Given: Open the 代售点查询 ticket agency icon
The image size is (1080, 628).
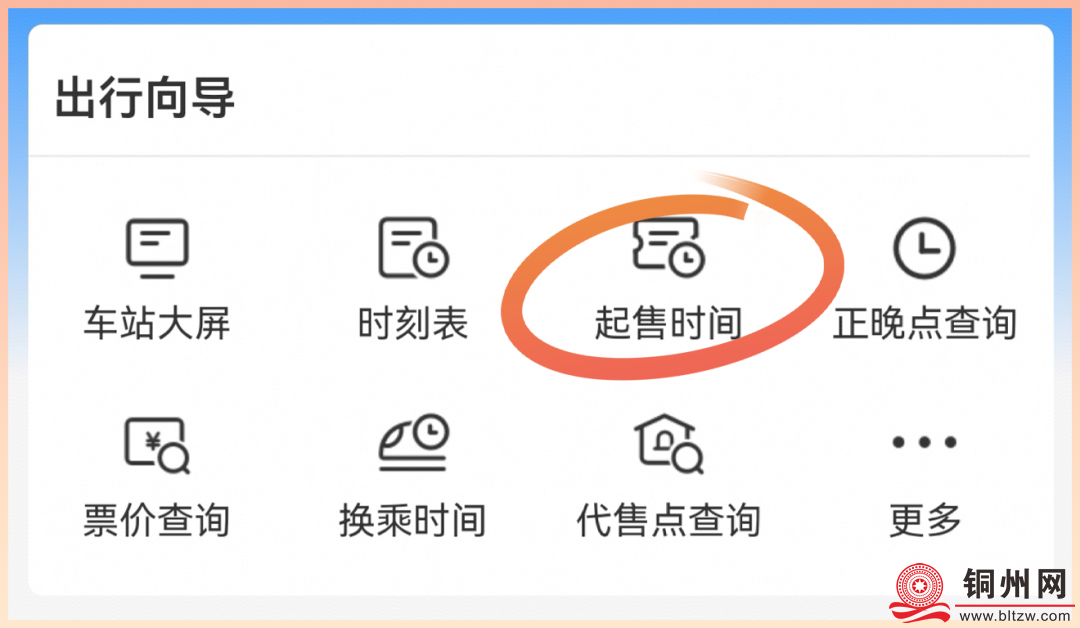Looking at the screenshot, I should pyautogui.click(x=668, y=443).
